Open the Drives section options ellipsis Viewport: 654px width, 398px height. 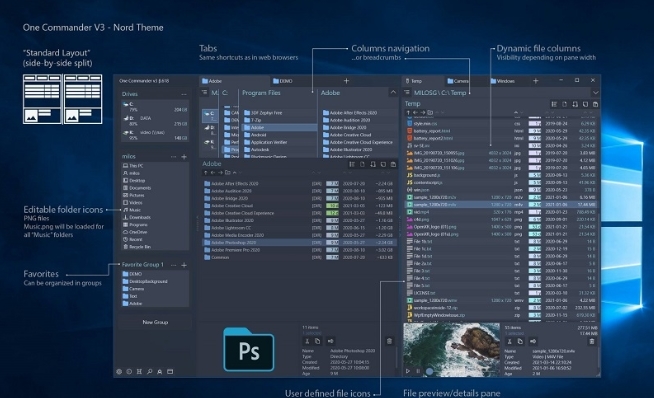pyautogui.click(x=184, y=94)
